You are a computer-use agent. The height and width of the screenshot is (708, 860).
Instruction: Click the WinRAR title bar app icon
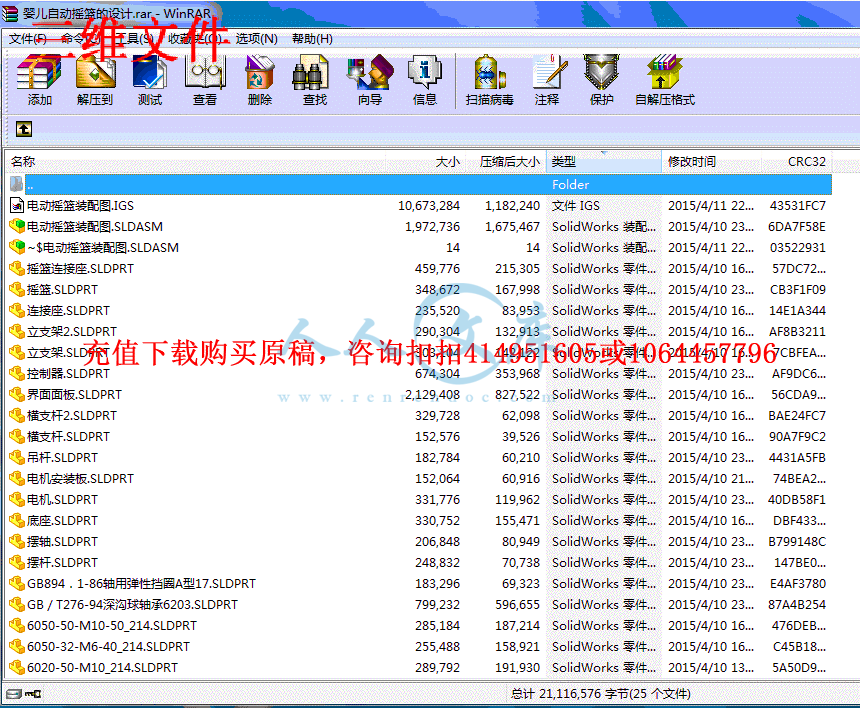pos(10,13)
